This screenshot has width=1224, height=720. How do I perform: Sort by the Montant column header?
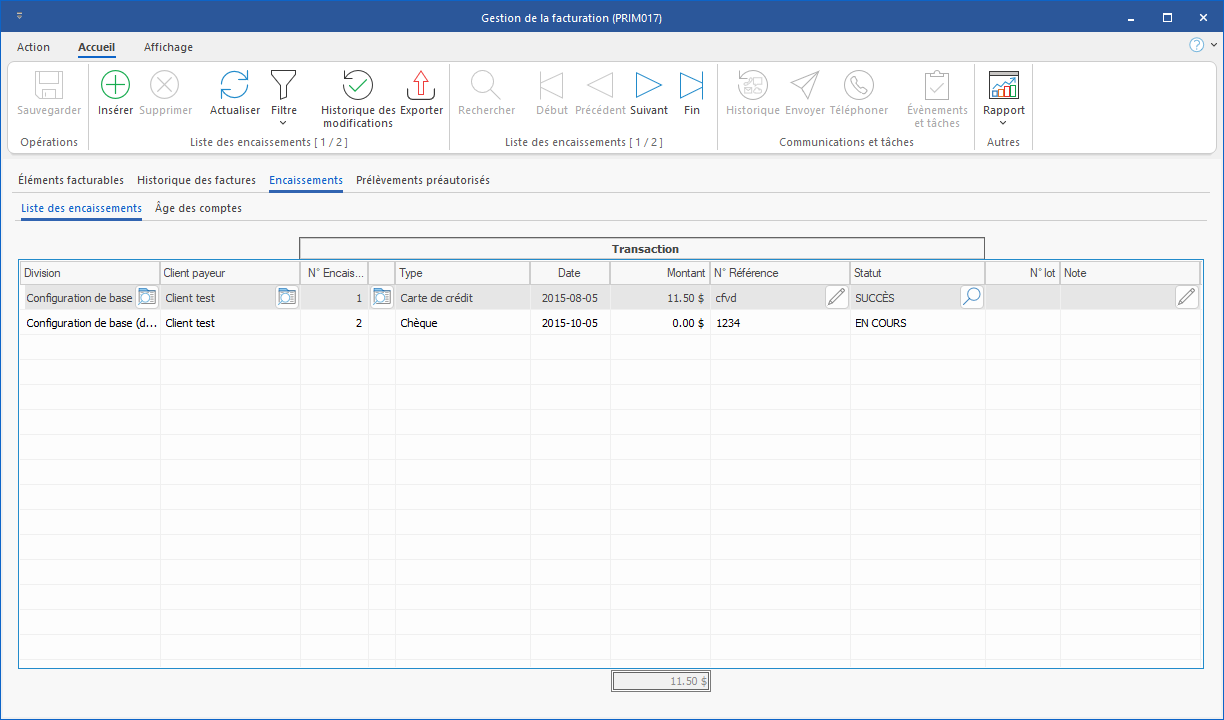(x=659, y=273)
